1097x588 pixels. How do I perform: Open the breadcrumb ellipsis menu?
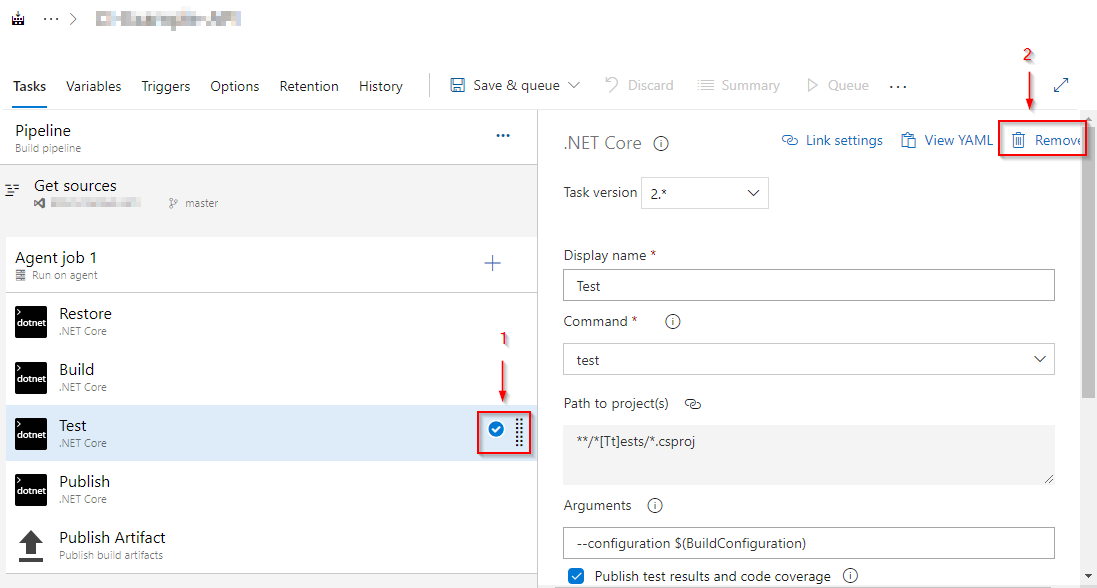coord(51,19)
